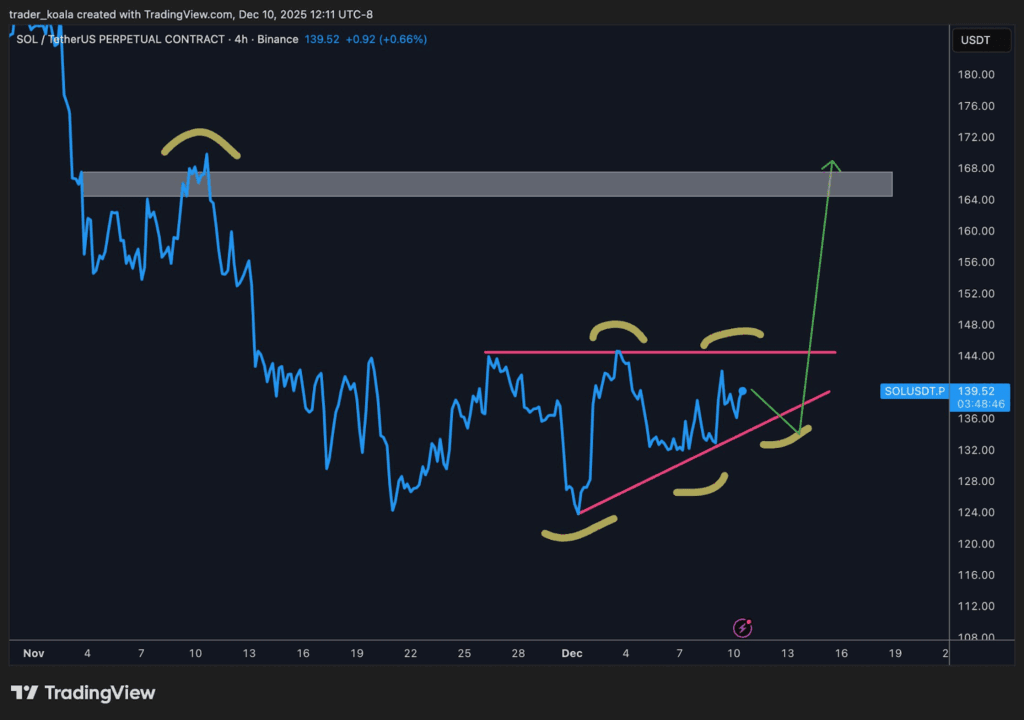Click the trader_koala created with TradingView.com caption

pyautogui.click(x=191, y=14)
